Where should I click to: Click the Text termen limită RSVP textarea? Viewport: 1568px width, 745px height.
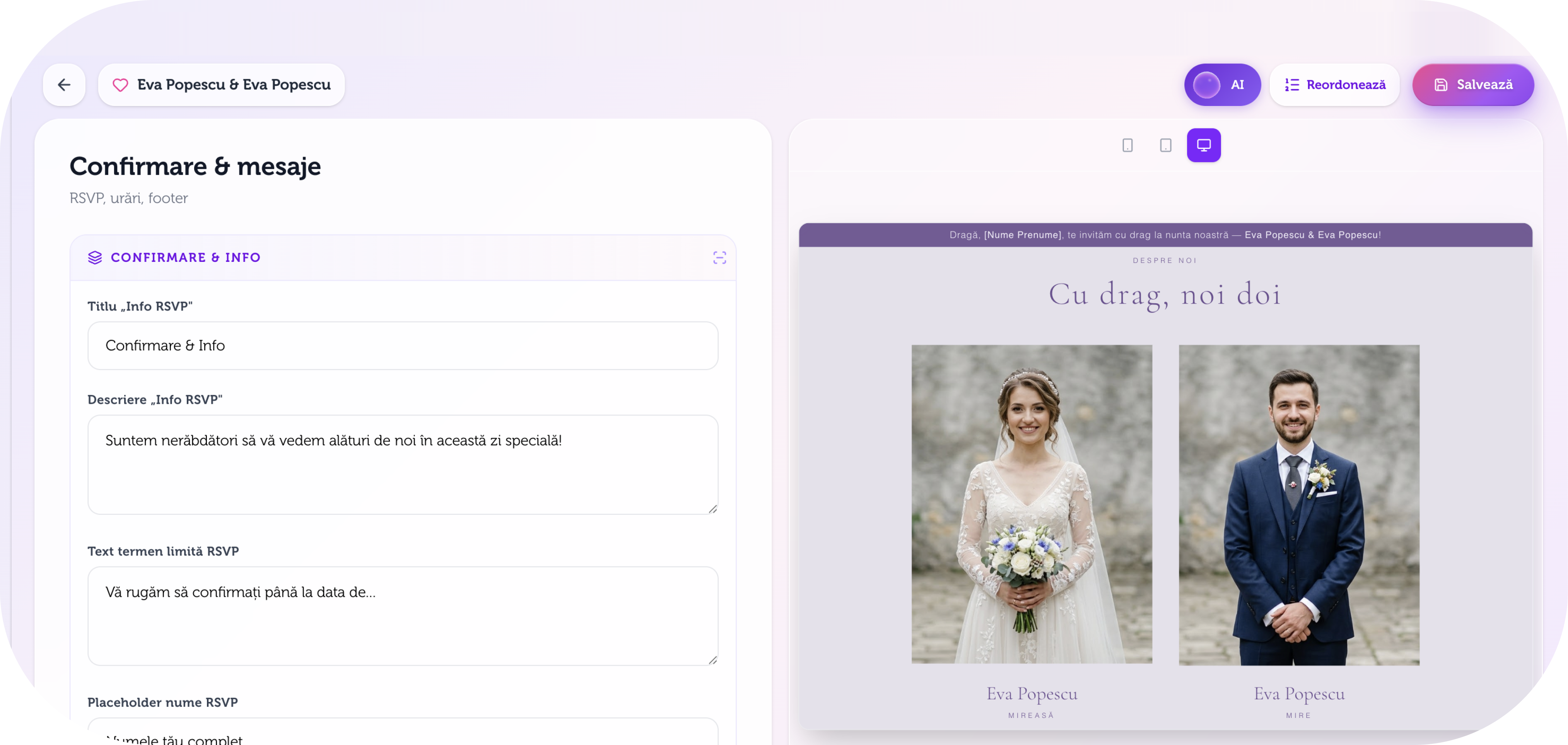pos(403,616)
